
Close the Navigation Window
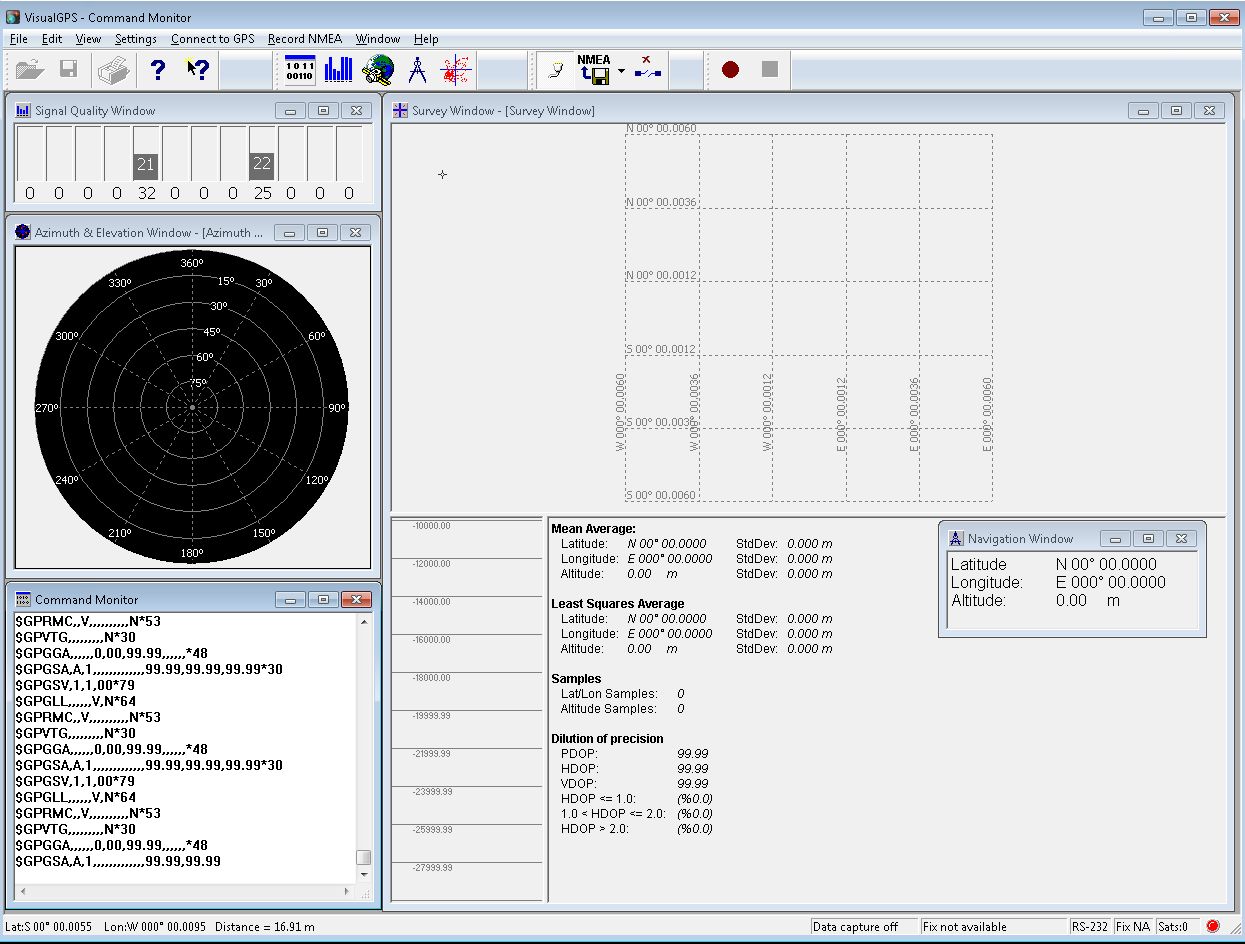[1182, 539]
